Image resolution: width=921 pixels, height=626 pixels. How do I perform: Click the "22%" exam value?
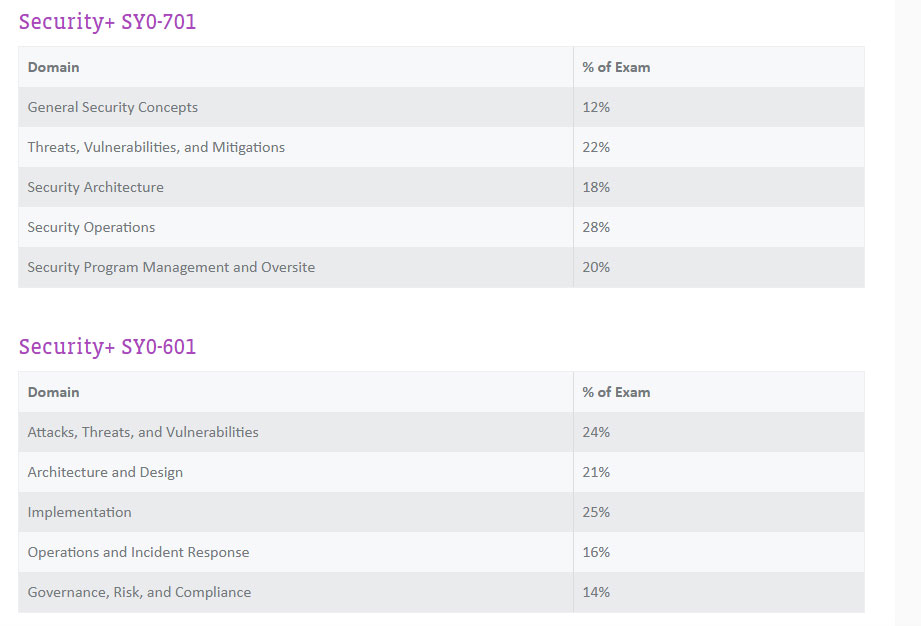click(x=596, y=147)
